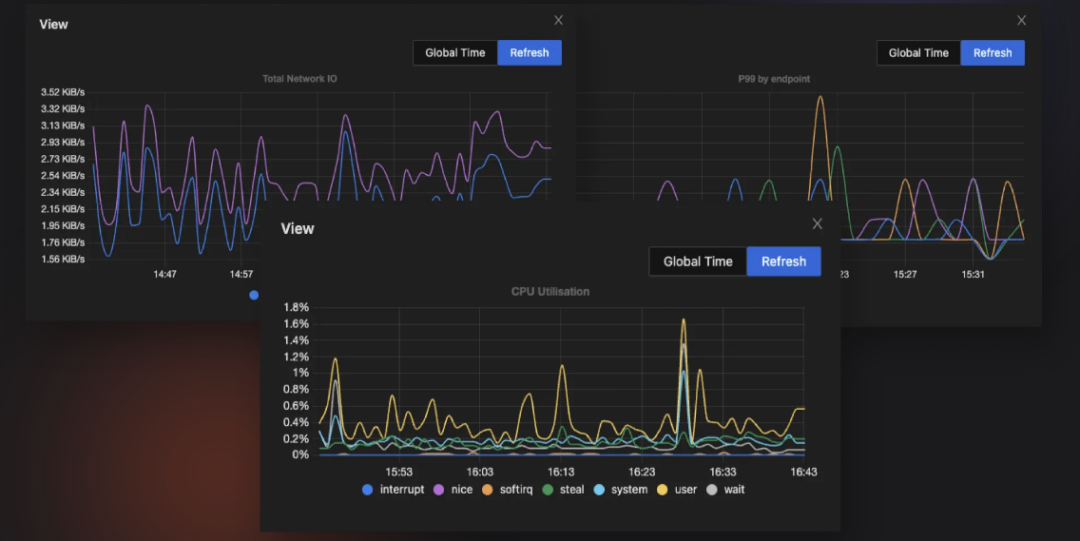Close the Total Network IO view panel
This screenshot has height=541, width=1080.
[x=558, y=20]
